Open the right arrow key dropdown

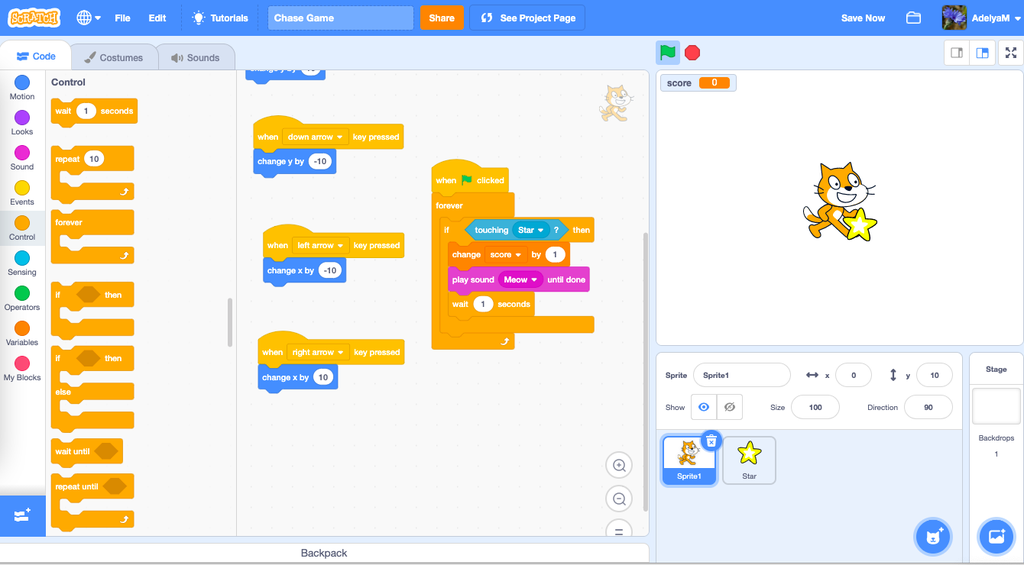(x=318, y=352)
